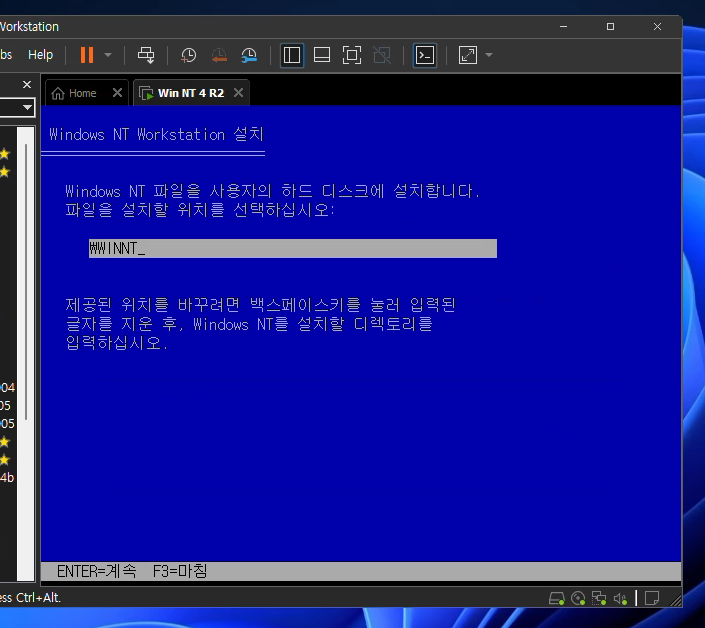Click the F3=마침 status text
The image size is (705, 628).
[180, 571]
